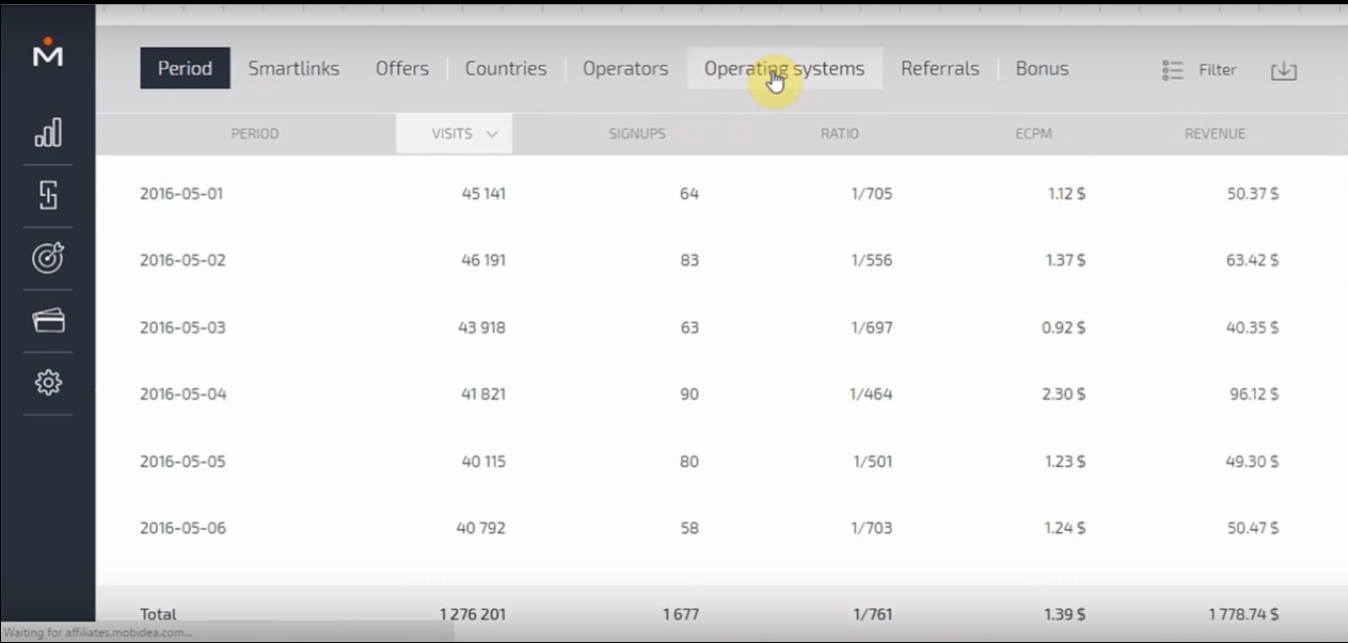Click the date 2016-05-04

(183, 394)
